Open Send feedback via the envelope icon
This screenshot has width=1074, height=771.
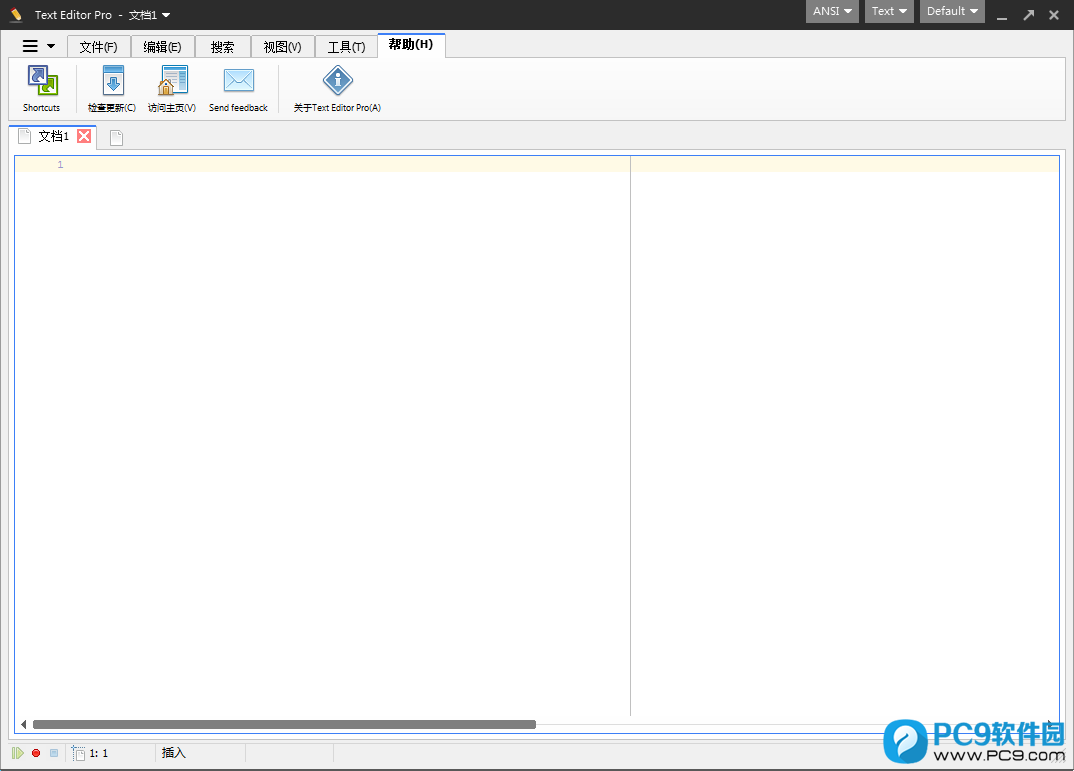tap(238, 80)
